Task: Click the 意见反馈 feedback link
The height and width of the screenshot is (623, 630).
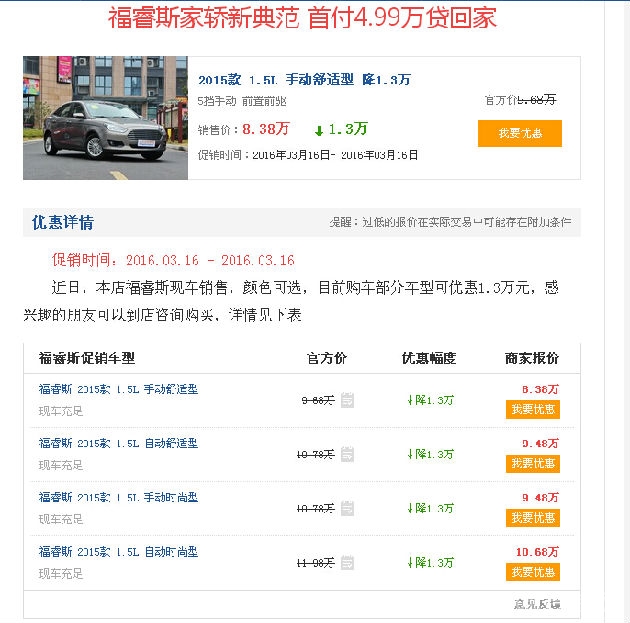Action: [x=537, y=604]
